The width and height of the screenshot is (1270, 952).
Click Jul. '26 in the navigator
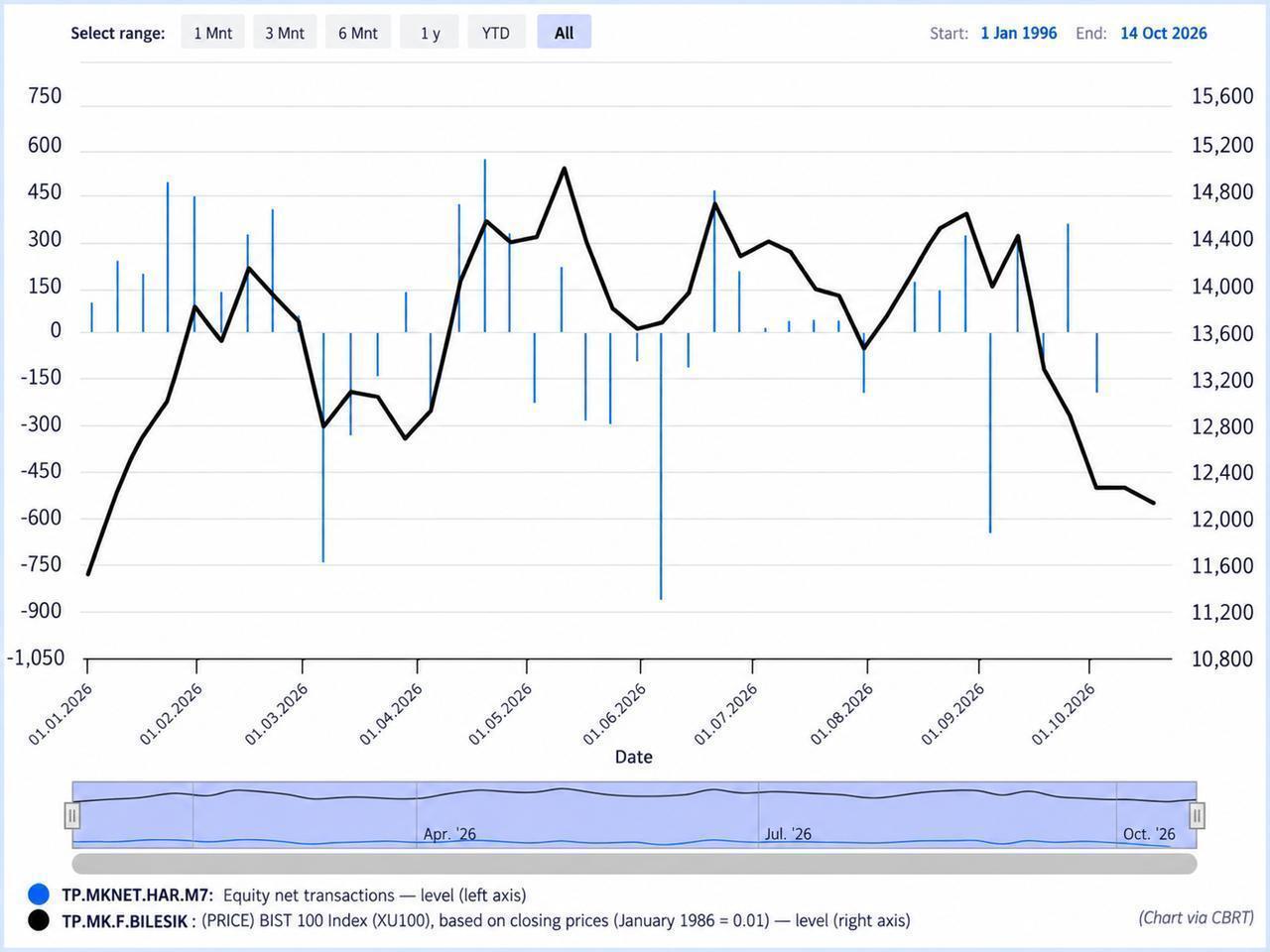pos(788,834)
